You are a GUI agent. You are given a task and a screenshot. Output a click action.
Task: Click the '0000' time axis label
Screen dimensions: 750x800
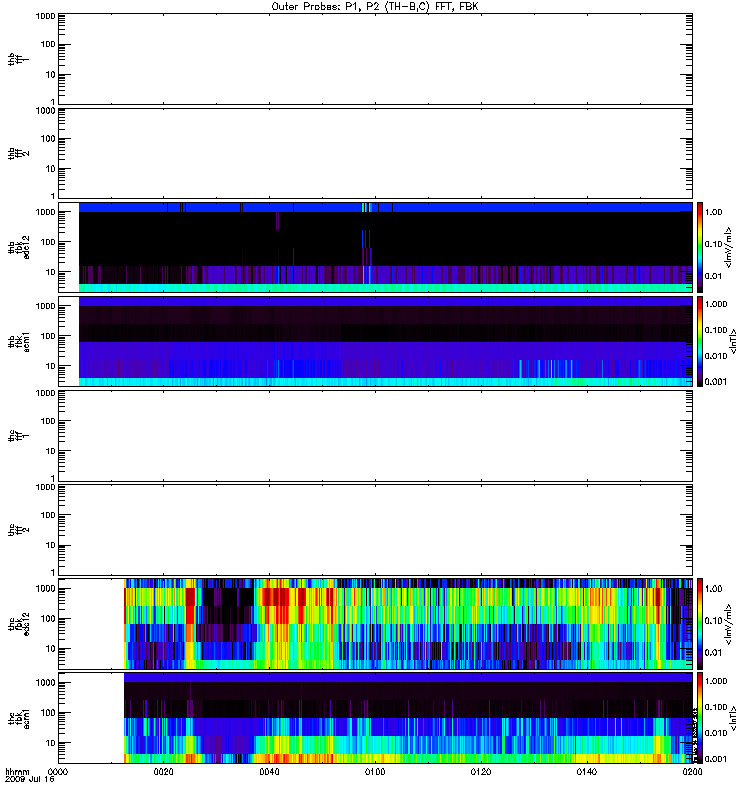click(58, 772)
